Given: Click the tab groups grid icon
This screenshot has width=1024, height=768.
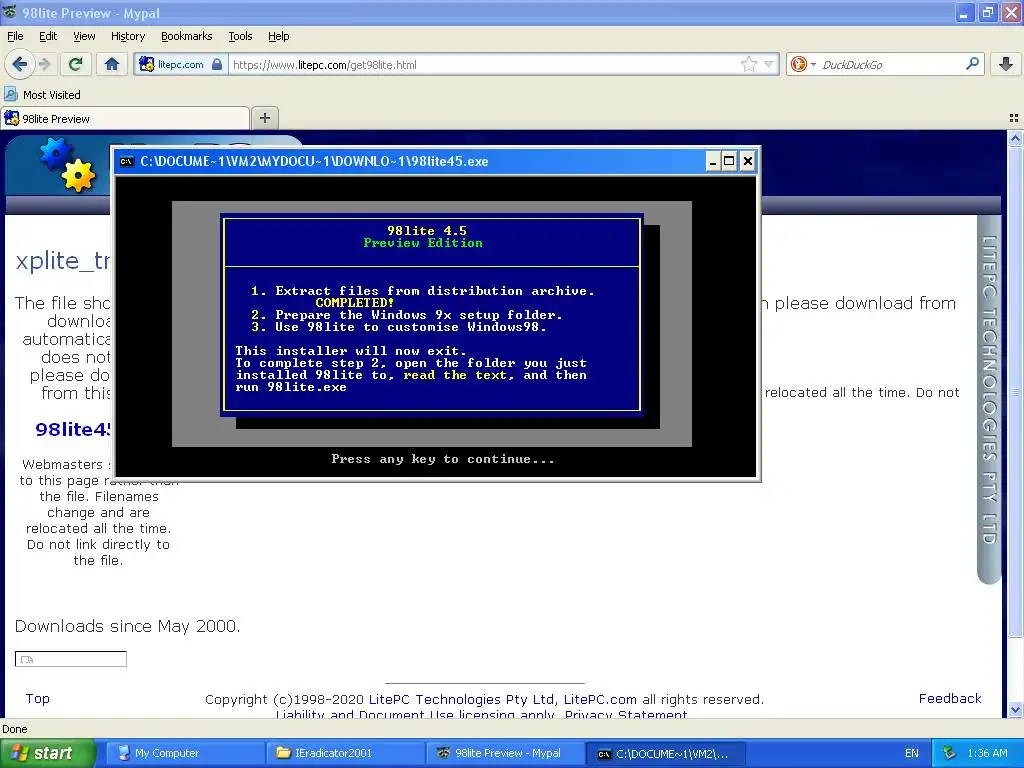Looking at the screenshot, I should (x=1014, y=118).
